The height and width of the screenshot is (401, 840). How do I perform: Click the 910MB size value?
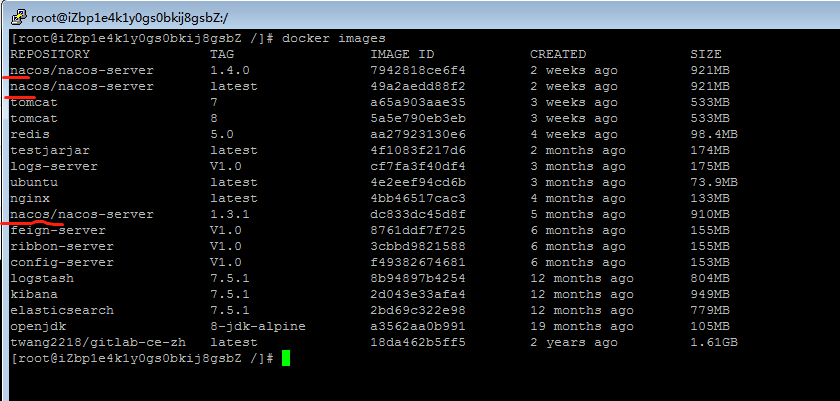click(x=710, y=214)
